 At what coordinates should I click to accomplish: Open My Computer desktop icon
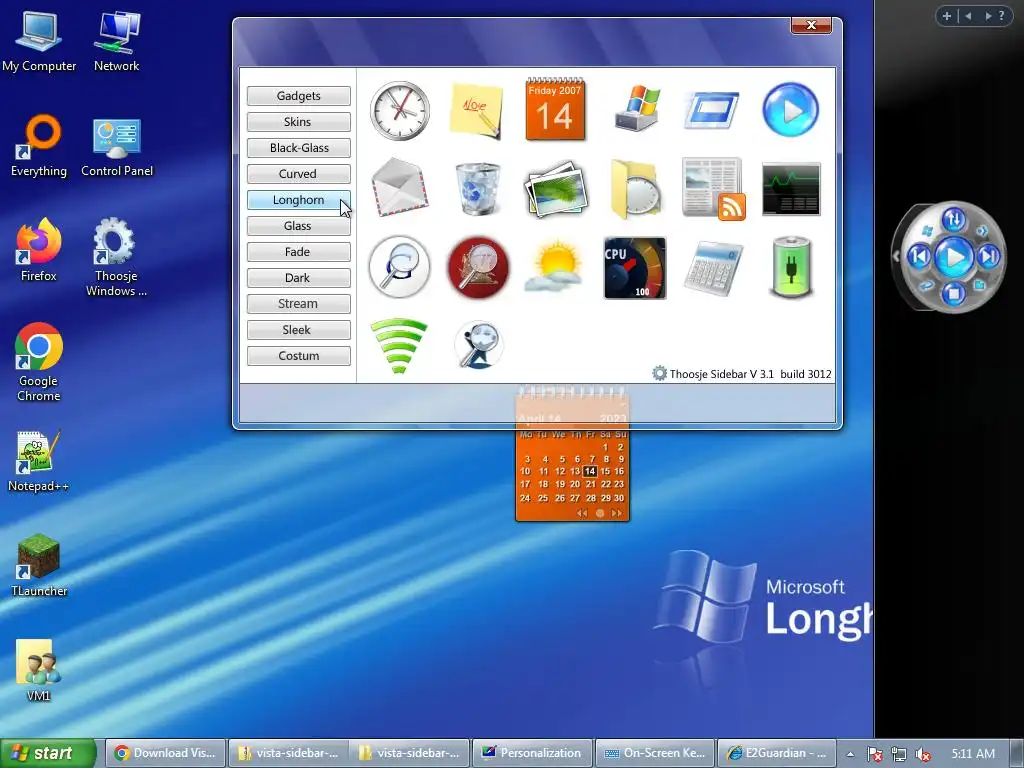39,41
